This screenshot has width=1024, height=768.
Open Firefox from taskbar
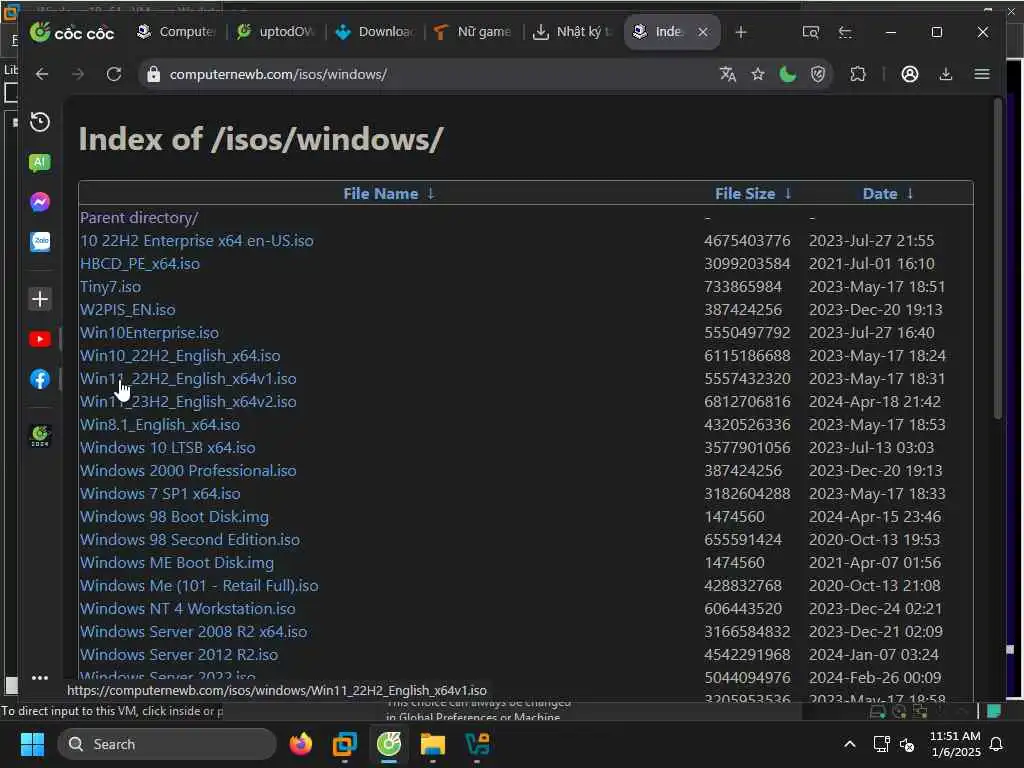coord(300,744)
